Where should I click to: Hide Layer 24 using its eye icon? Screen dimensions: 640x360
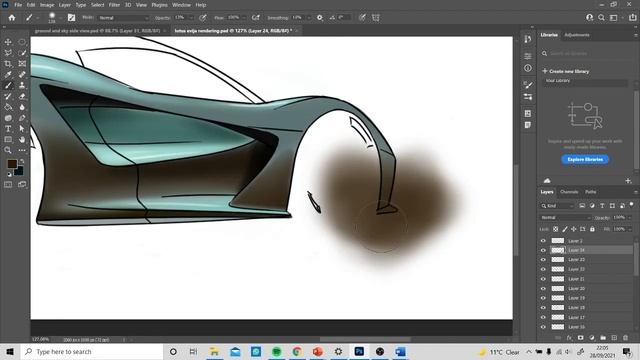click(543, 250)
